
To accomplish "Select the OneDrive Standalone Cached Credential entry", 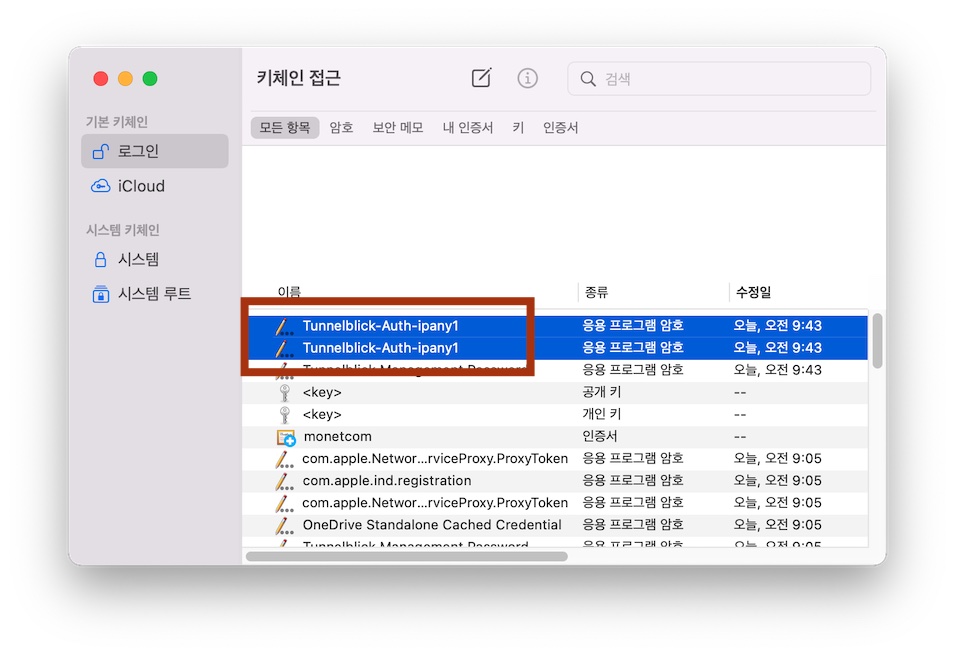I will point(432,525).
